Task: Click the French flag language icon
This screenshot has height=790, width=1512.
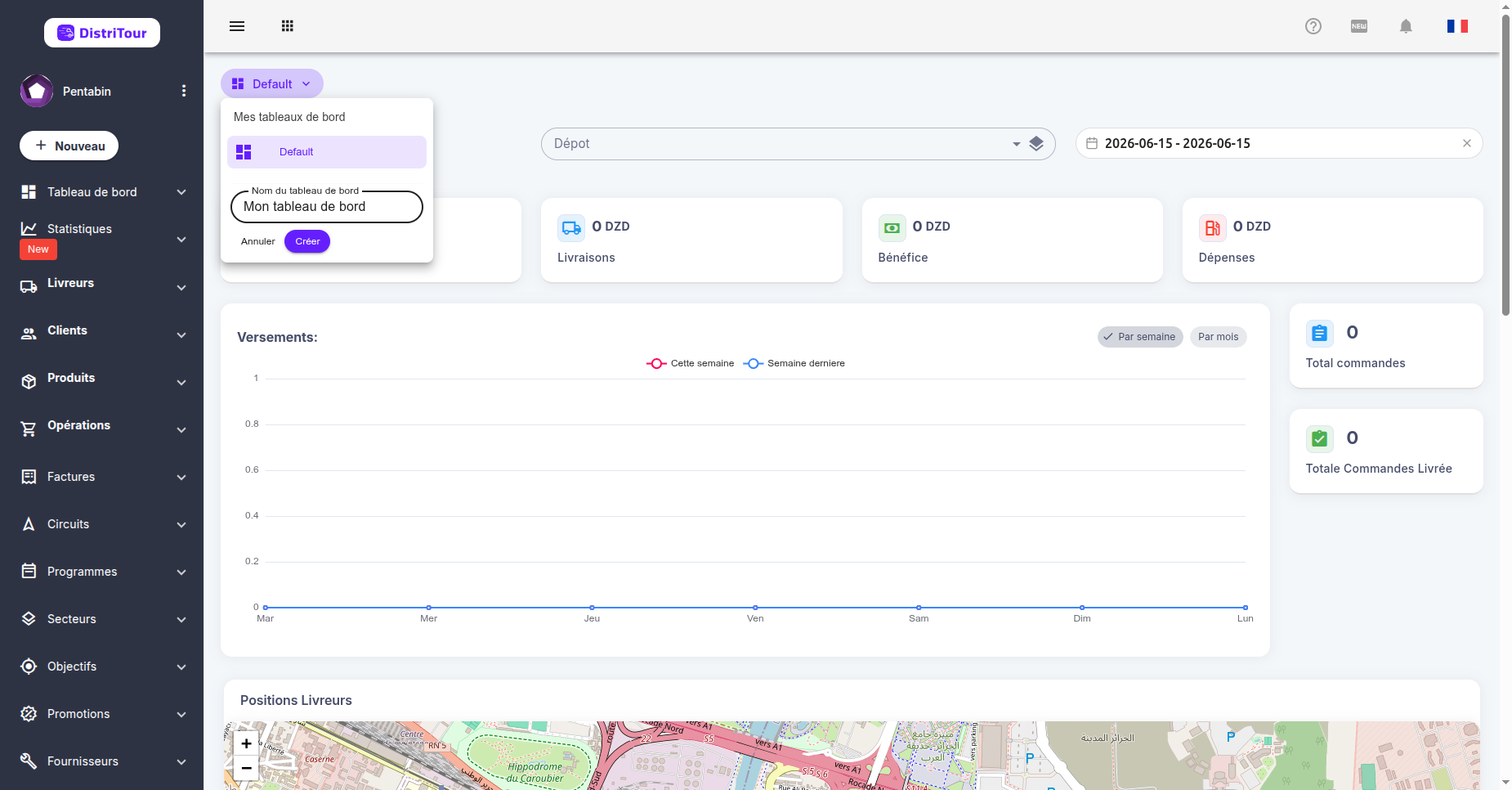Action: pyautogui.click(x=1457, y=26)
